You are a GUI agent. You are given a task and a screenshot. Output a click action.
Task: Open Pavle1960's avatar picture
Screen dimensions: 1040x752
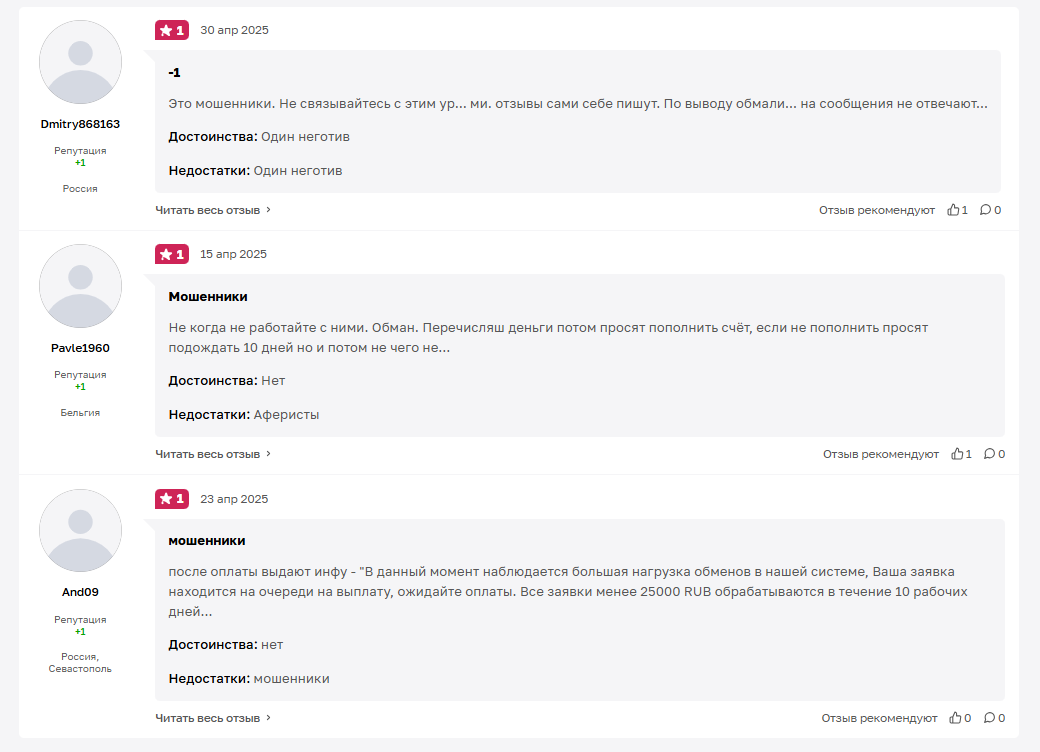(80, 286)
